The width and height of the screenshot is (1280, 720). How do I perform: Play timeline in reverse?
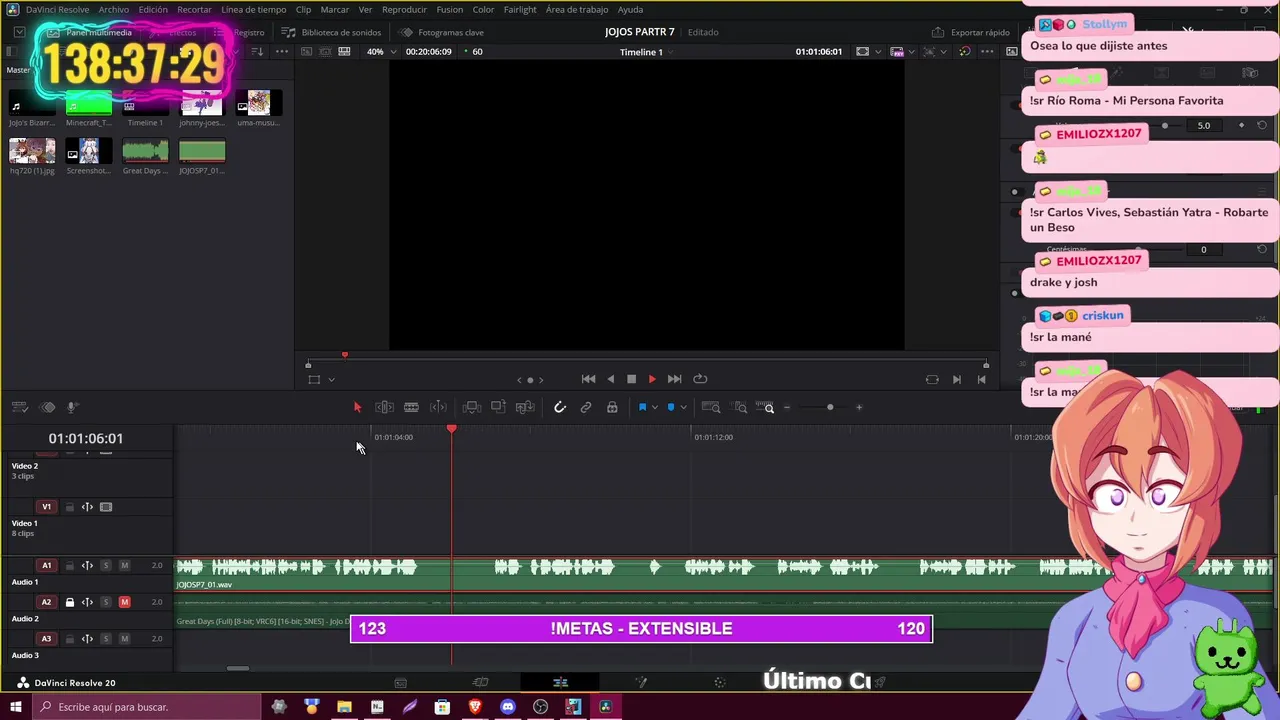[611, 379]
